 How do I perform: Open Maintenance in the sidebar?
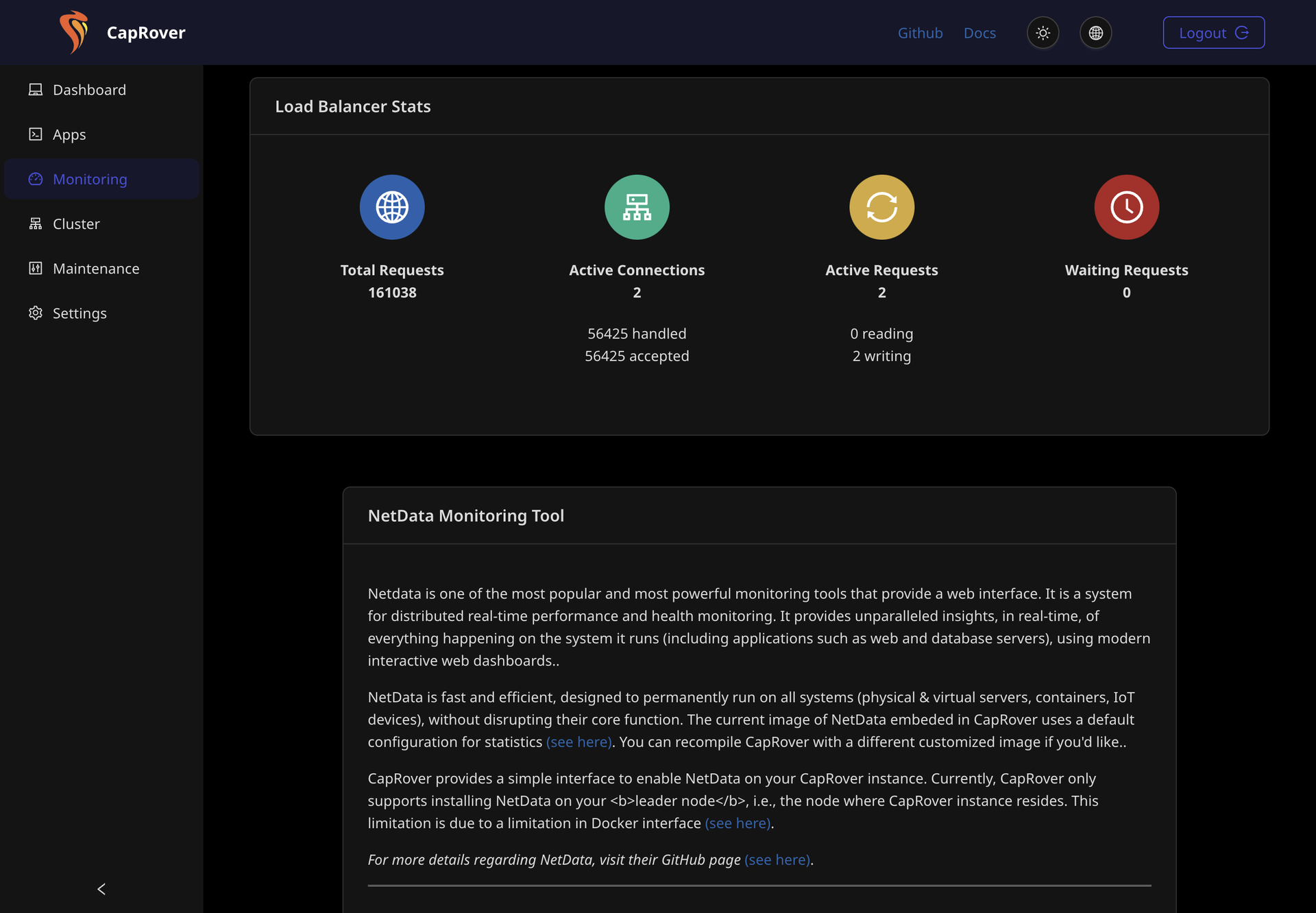101,268
